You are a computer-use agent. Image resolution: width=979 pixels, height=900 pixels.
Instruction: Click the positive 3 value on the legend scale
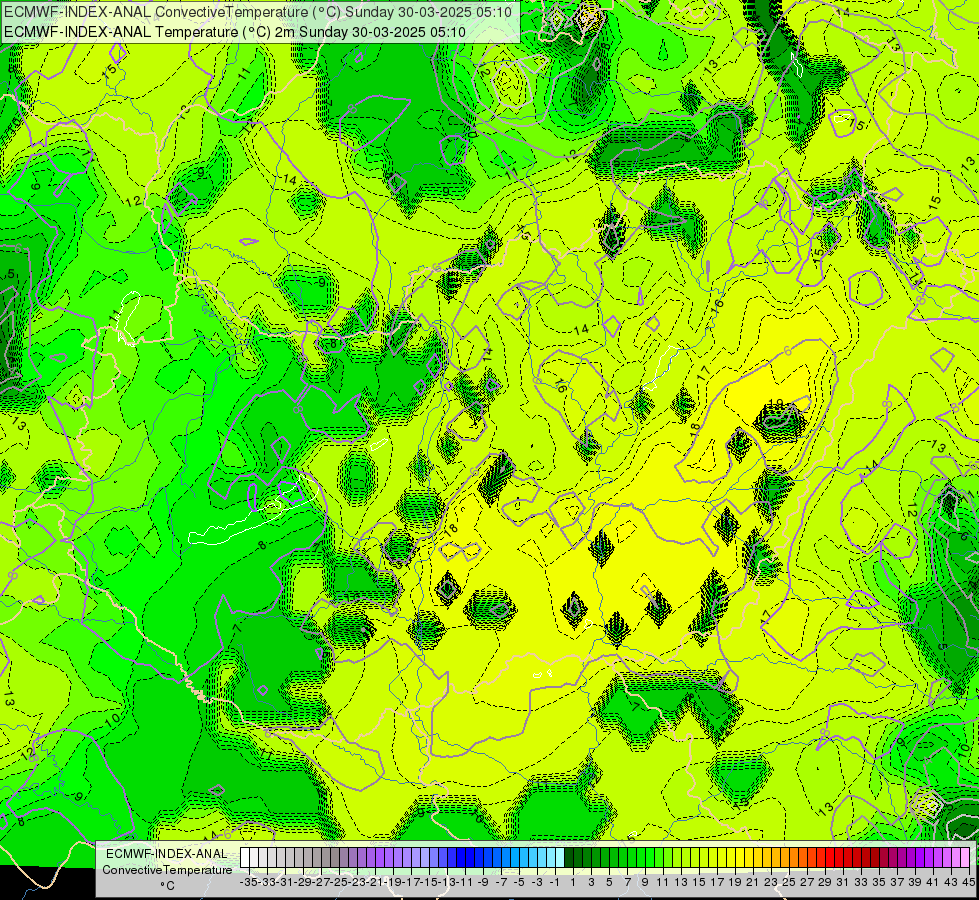click(591, 882)
